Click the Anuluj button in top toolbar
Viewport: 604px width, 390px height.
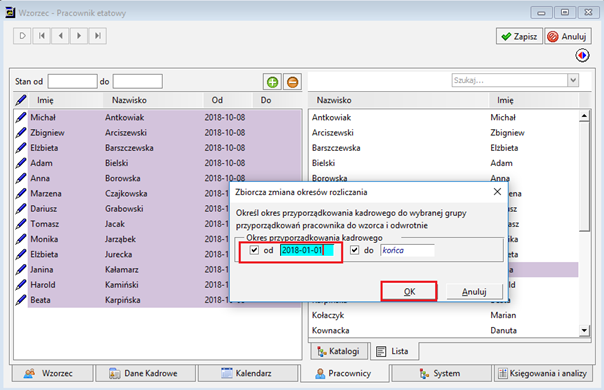tap(568, 36)
